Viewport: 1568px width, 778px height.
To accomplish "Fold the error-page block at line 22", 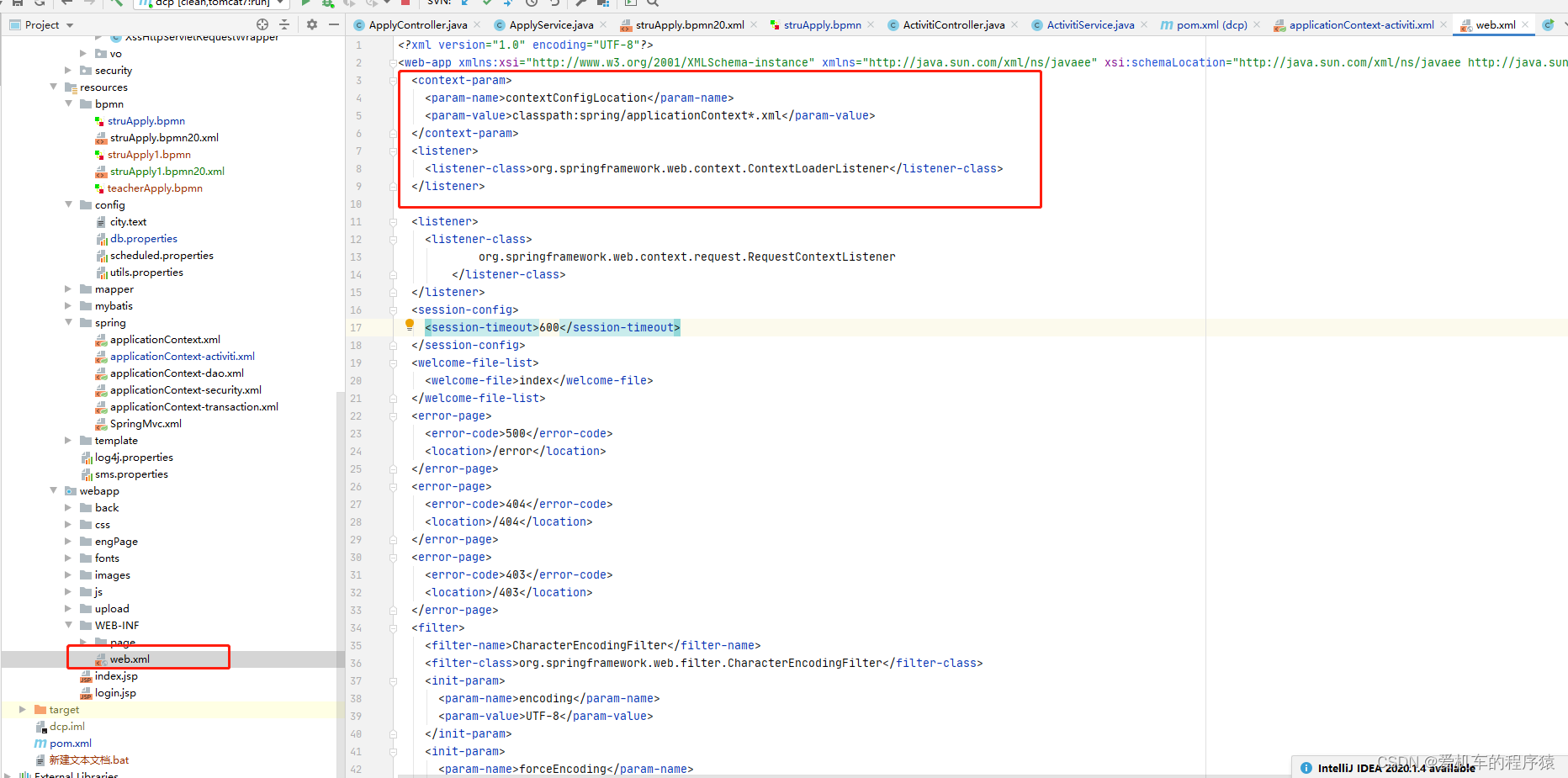I will pos(393,416).
